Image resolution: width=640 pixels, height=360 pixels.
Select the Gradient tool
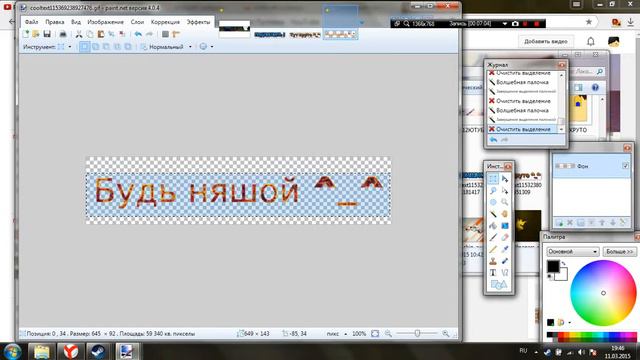505,226
